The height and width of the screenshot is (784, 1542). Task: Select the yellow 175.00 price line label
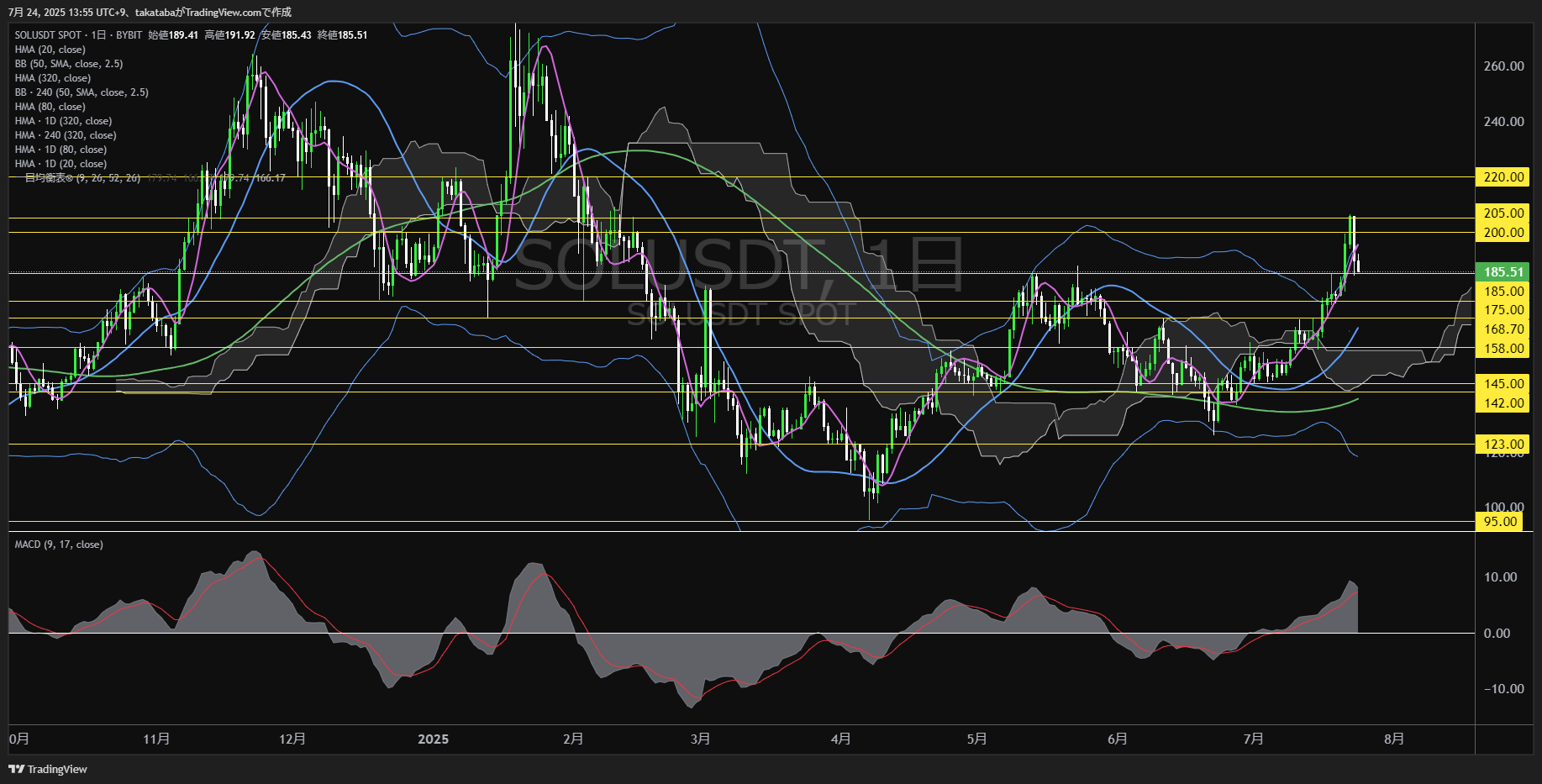(1503, 309)
